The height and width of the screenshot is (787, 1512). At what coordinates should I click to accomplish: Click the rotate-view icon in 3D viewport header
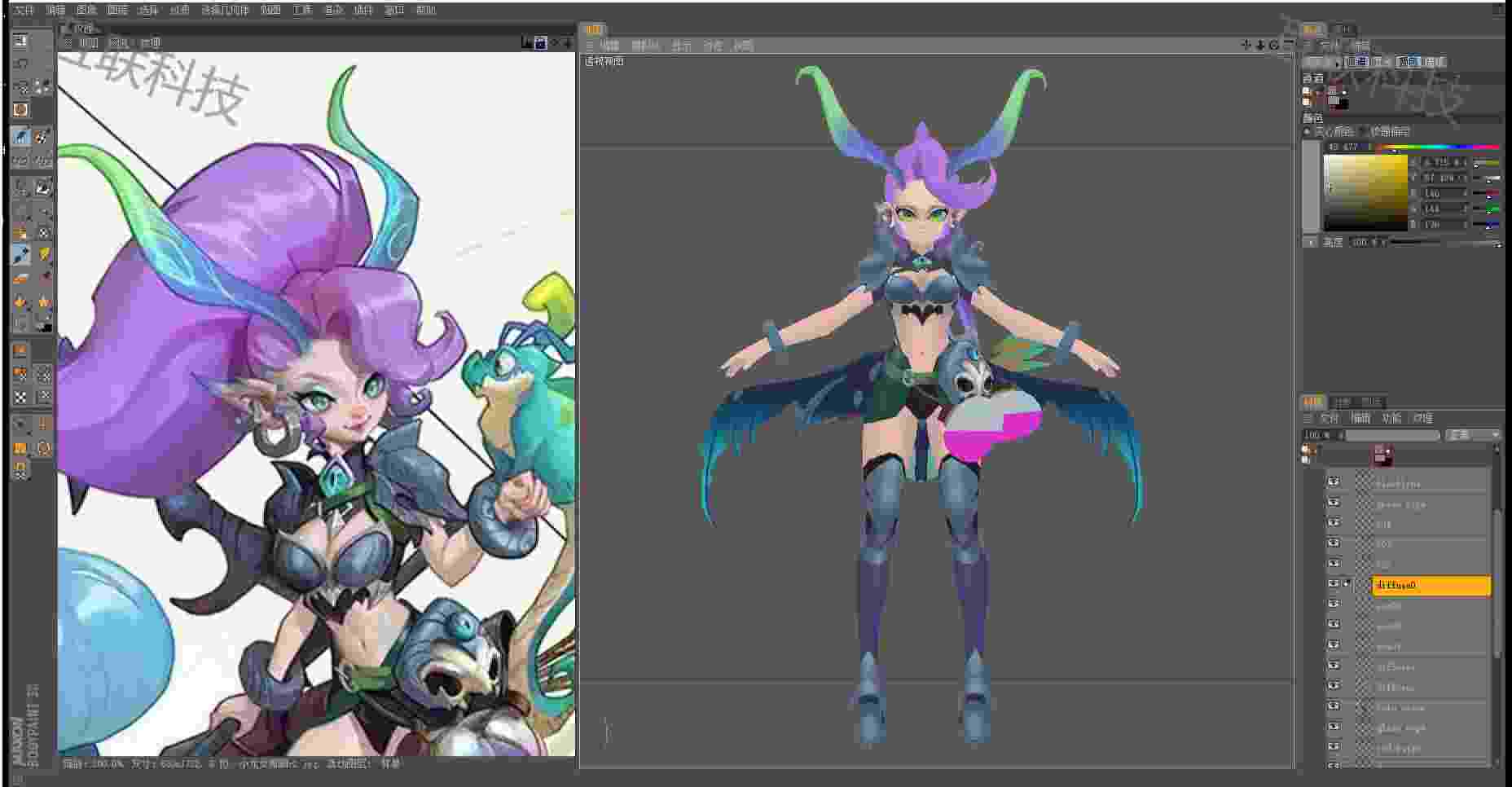pos(1273,45)
